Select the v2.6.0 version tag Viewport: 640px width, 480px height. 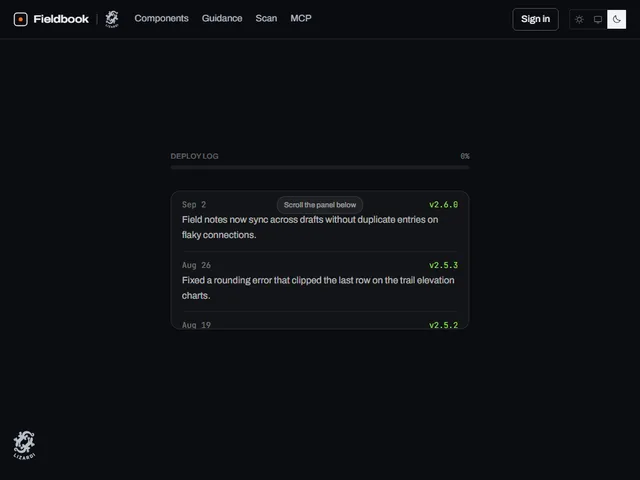443,204
